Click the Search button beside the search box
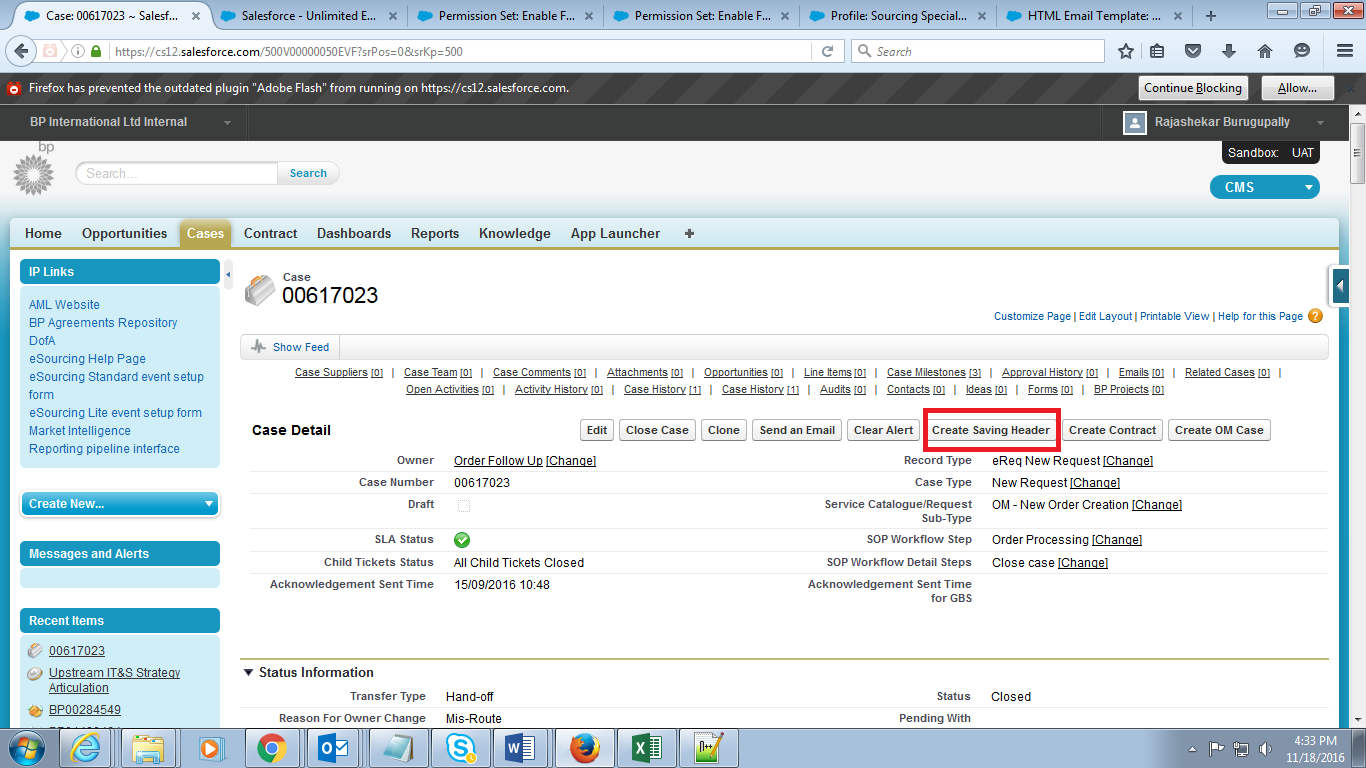 (x=308, y=173)
